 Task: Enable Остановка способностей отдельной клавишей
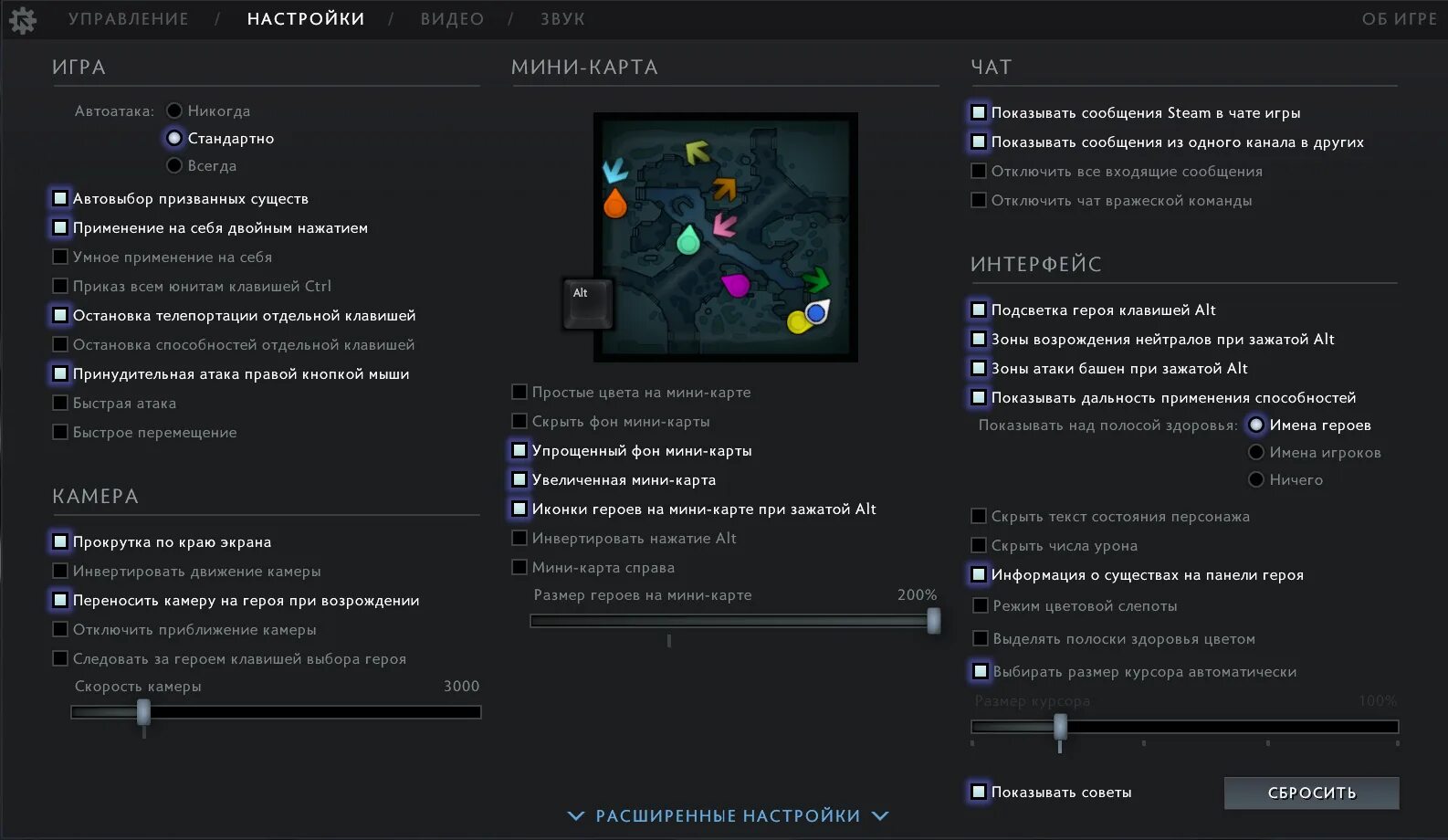pos(60,344)
